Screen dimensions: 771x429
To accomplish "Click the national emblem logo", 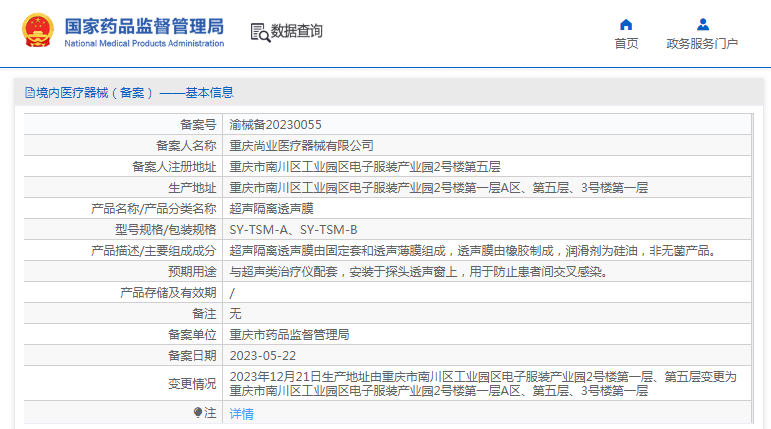I will pos(37,31).
